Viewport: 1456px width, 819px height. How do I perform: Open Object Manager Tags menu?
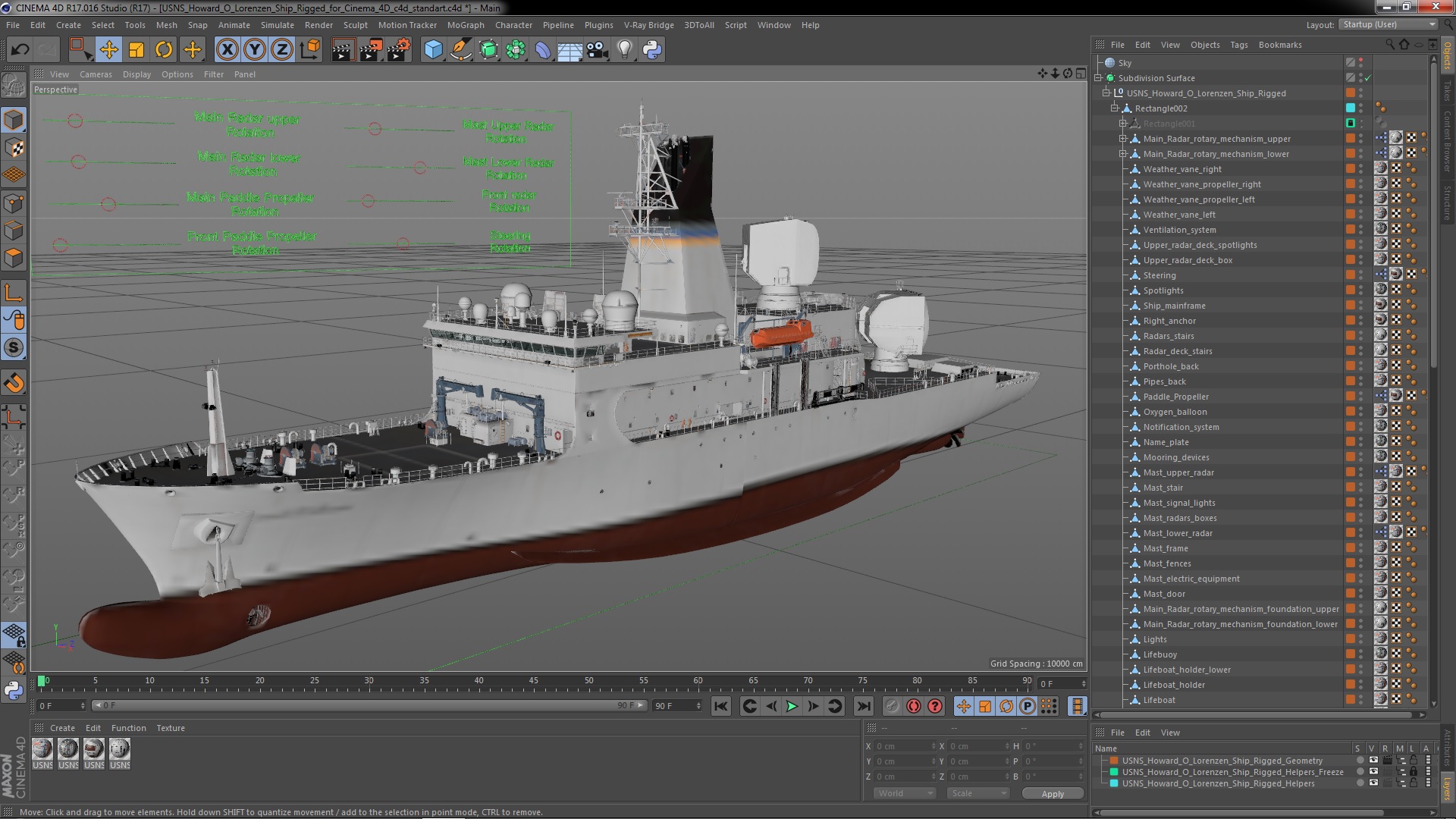click(1238, 45)
